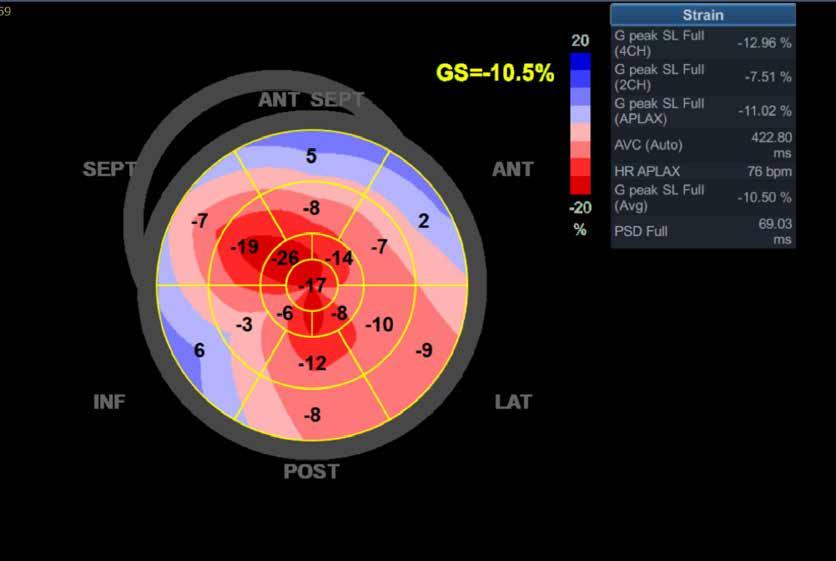Click the G peak SL Full (Avg) label
836x561 pixels.
[x=659, y=197]
